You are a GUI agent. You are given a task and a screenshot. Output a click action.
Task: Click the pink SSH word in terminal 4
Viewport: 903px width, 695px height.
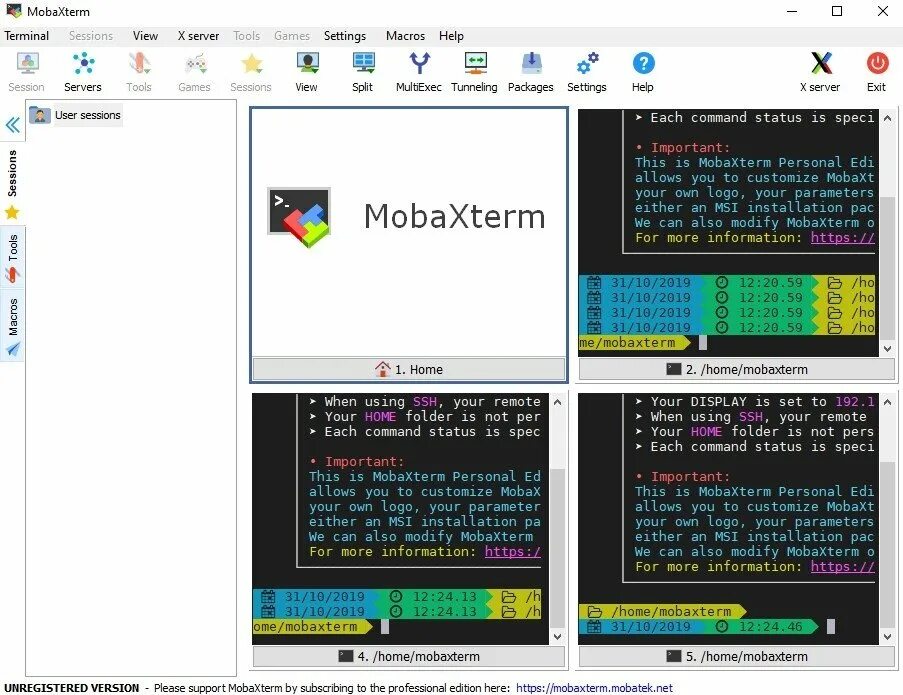(x=424, y=402)
